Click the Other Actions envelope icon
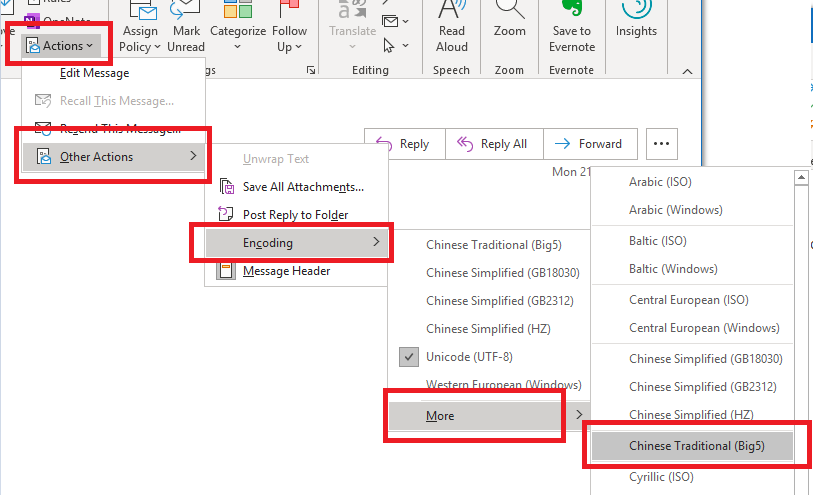The image size is (813, 495). (44, 157)
